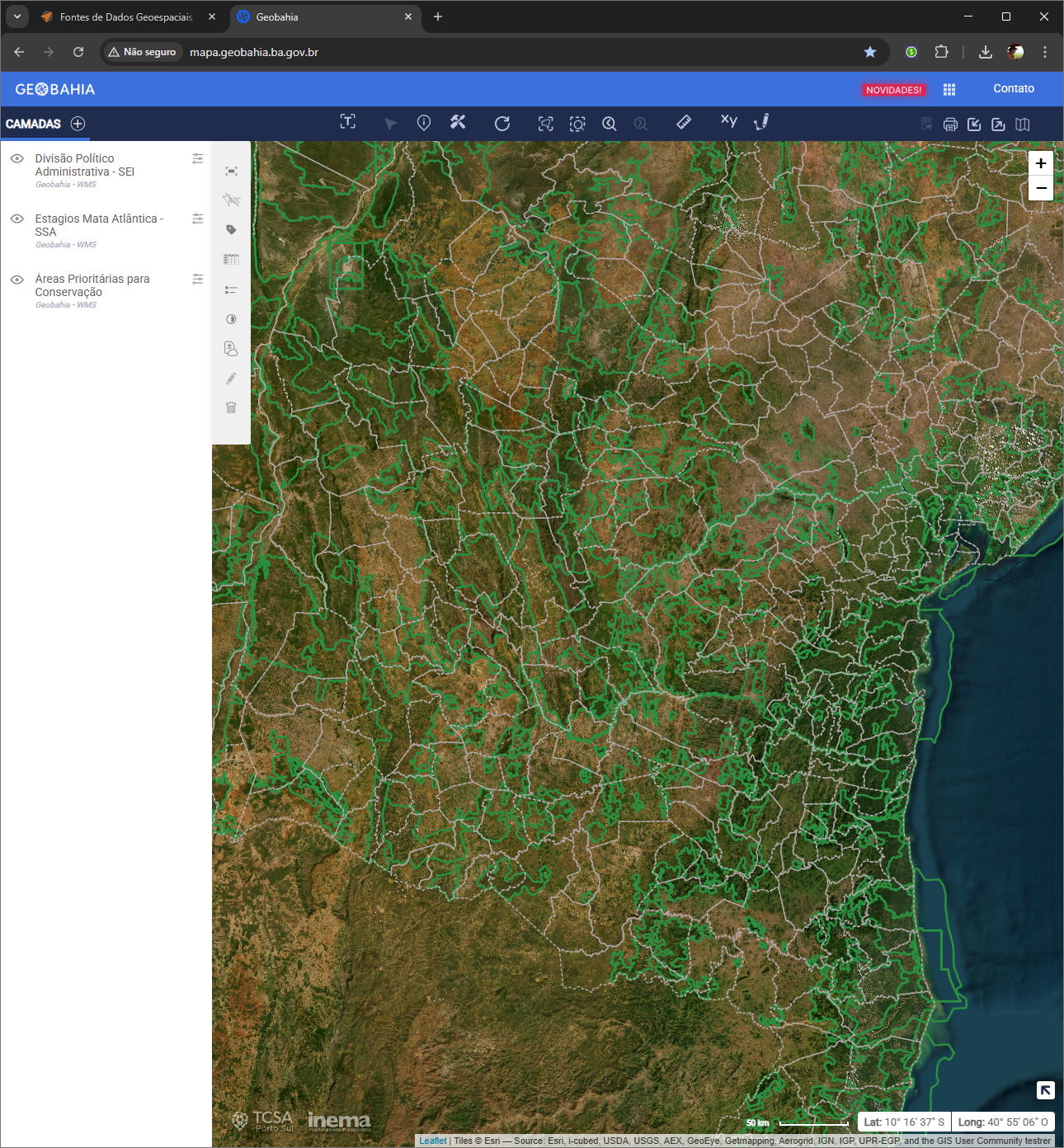Open the apps grid menu in header
The width and height of the screenshot is (1064, 1148).
coord(949,89)
